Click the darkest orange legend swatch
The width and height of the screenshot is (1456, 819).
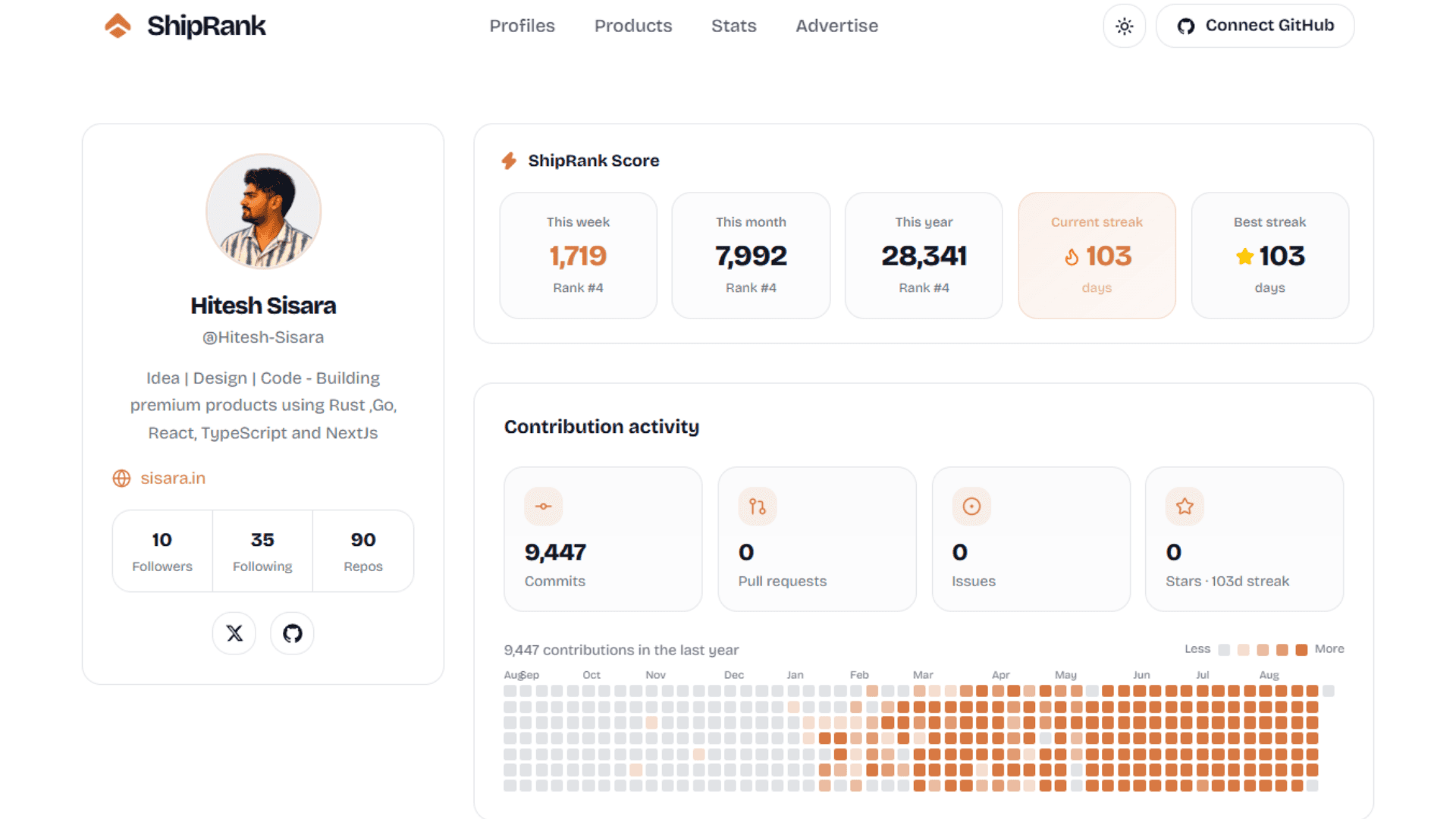pos(1302,650)
